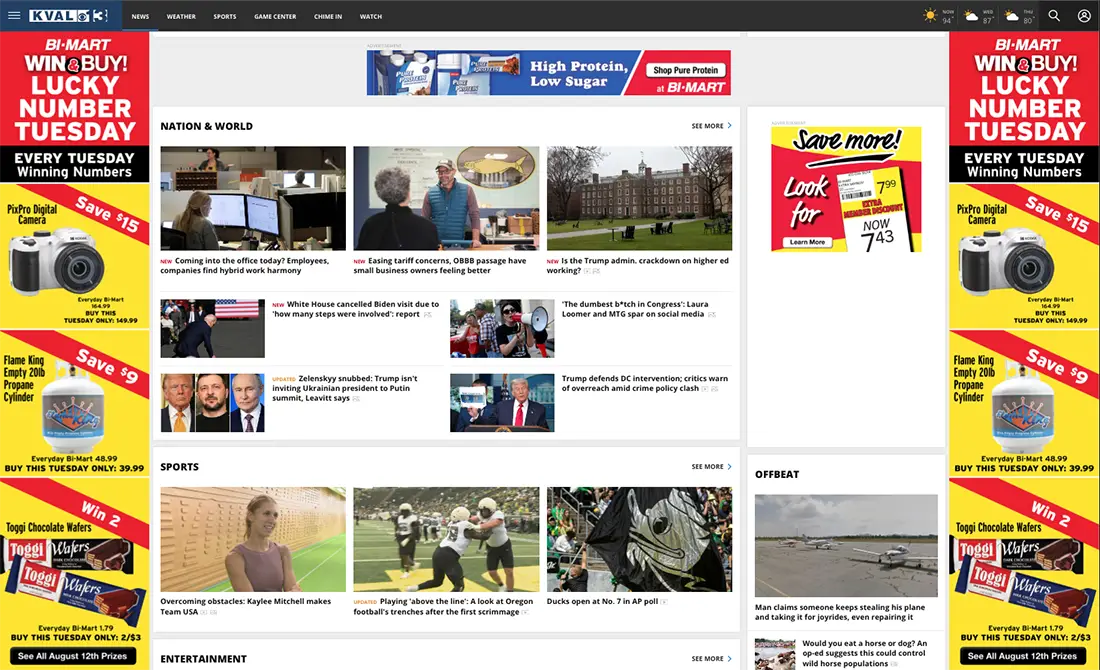
Task: Open the hybrid work harmony headline
Action: 245,265
